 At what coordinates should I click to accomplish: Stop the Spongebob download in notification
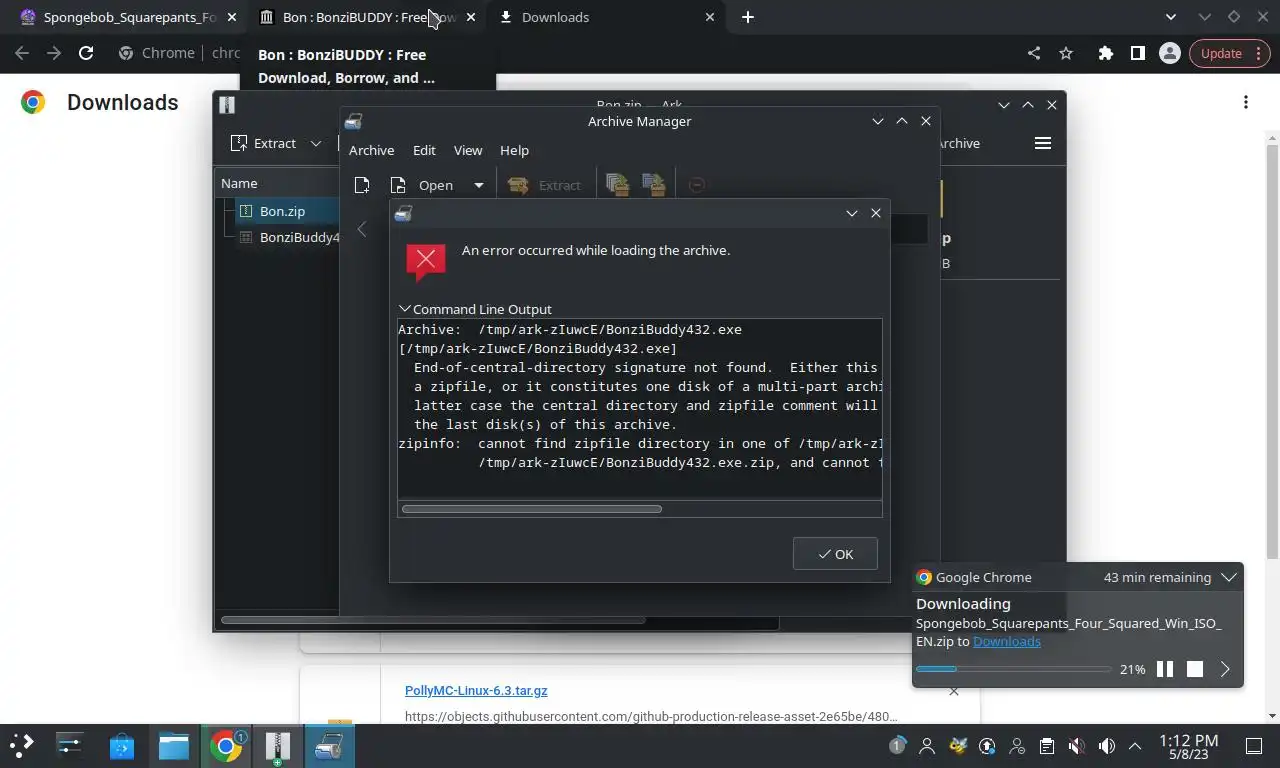coord(1195,669)
